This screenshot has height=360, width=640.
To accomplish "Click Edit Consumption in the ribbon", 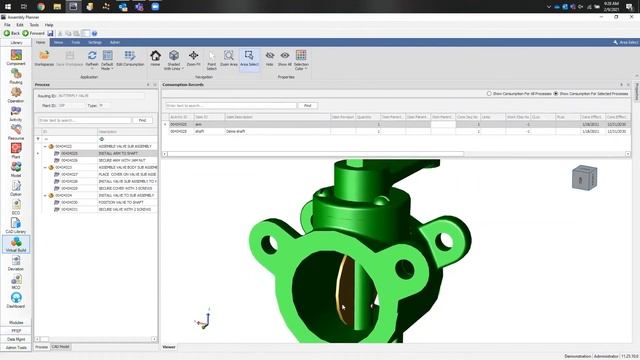I will click(x=130, y=58).
